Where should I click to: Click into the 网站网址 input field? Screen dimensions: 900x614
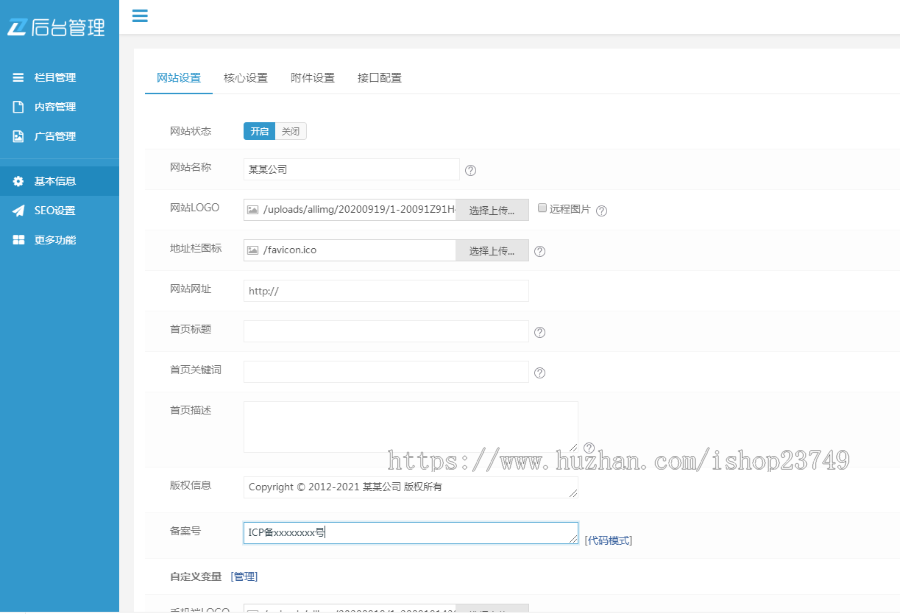(x=385, y=291)
